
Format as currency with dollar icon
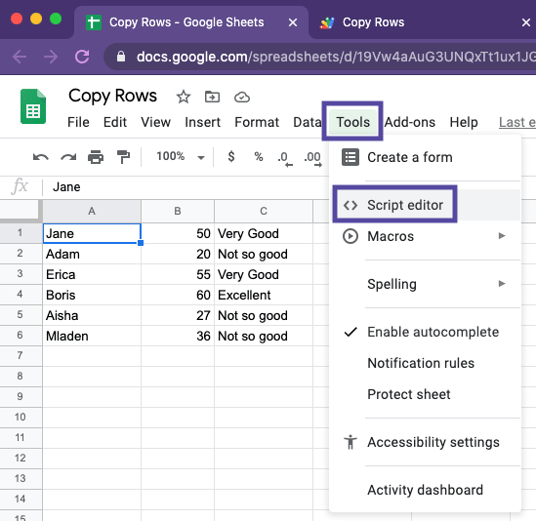pyautogui.click(x=231, y=157)
